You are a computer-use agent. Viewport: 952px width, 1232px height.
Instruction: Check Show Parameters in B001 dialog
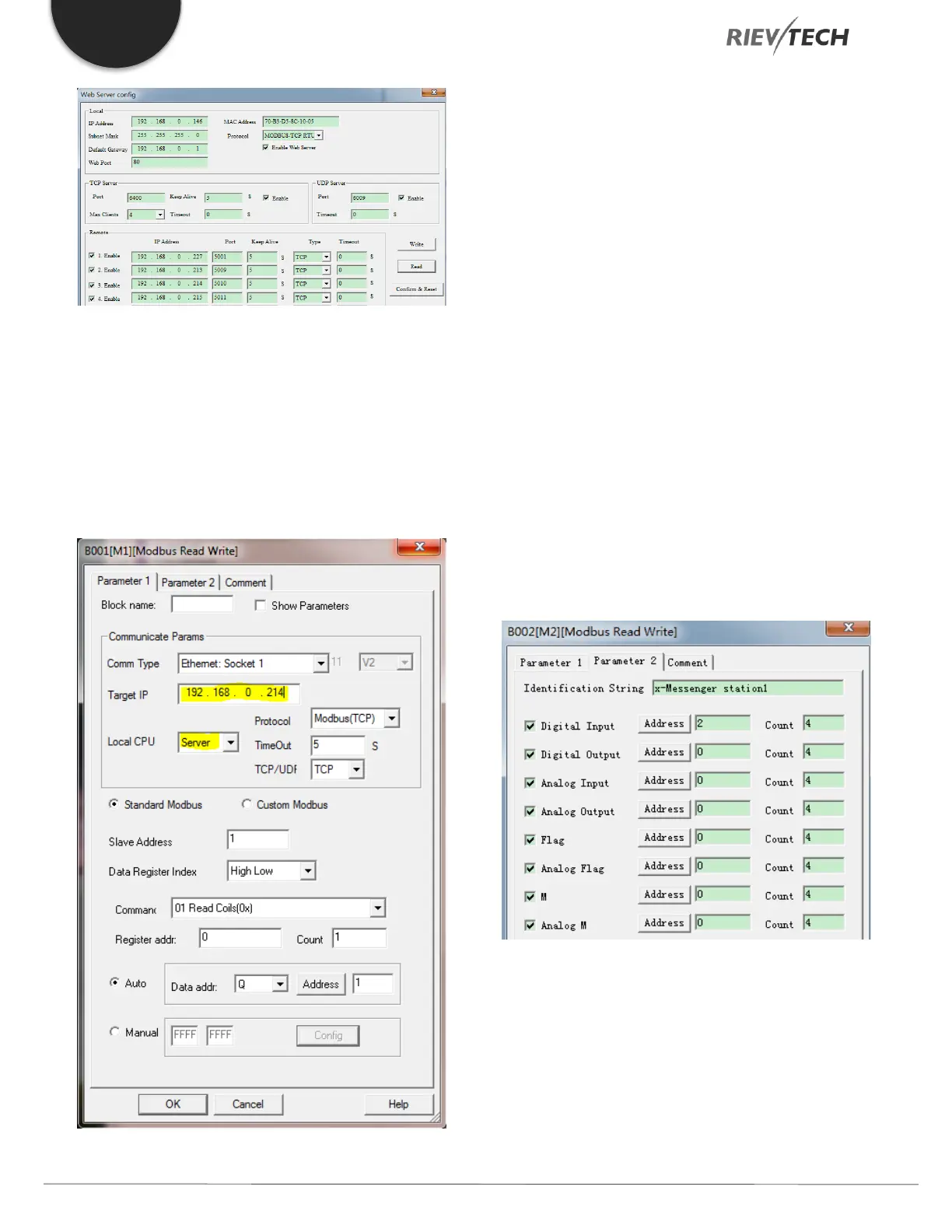click(x=261, y=605)
